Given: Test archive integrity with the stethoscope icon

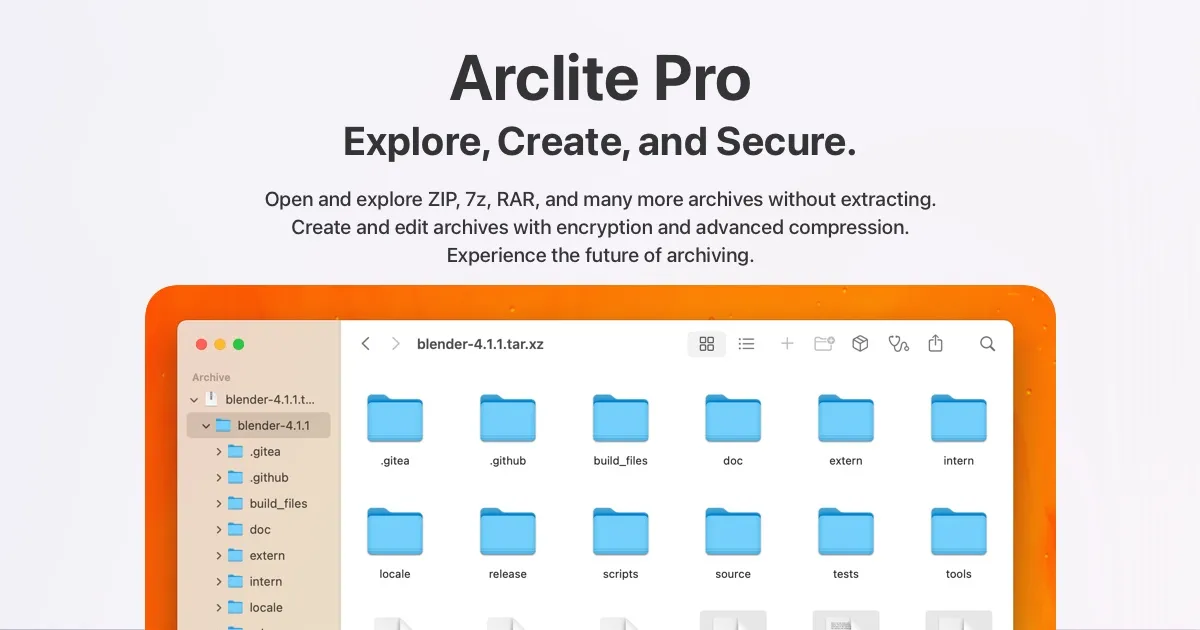Looking at the screenshot, I should pyautogui.click(x=898, y=343).
